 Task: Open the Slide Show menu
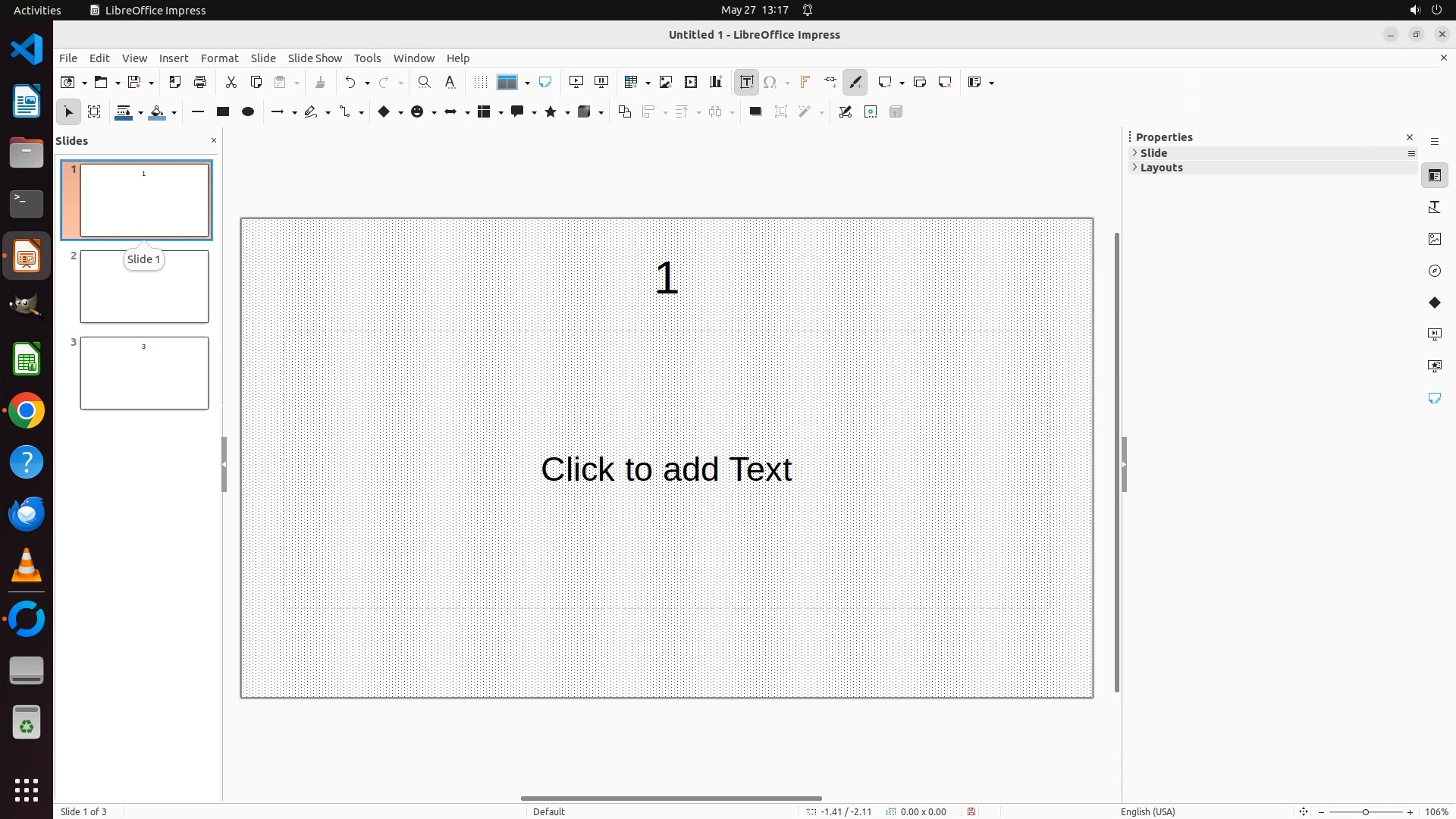coord(315,58)
